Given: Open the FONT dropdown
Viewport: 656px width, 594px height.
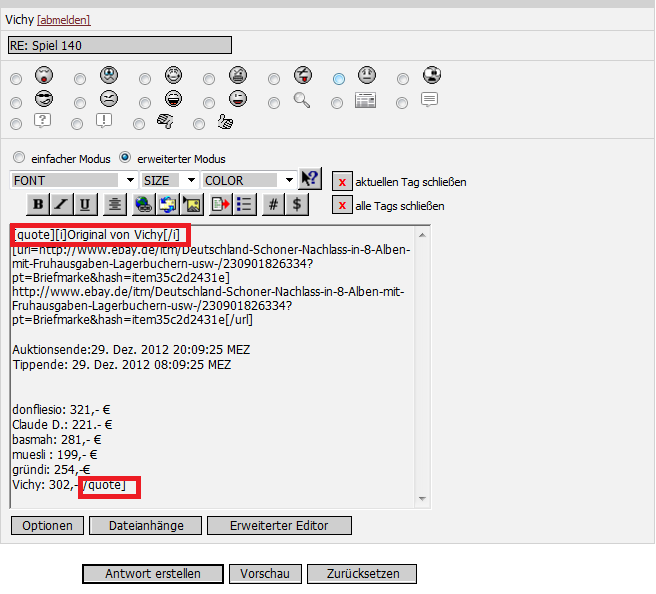Looking at the screenshot, I should [74, 180].
